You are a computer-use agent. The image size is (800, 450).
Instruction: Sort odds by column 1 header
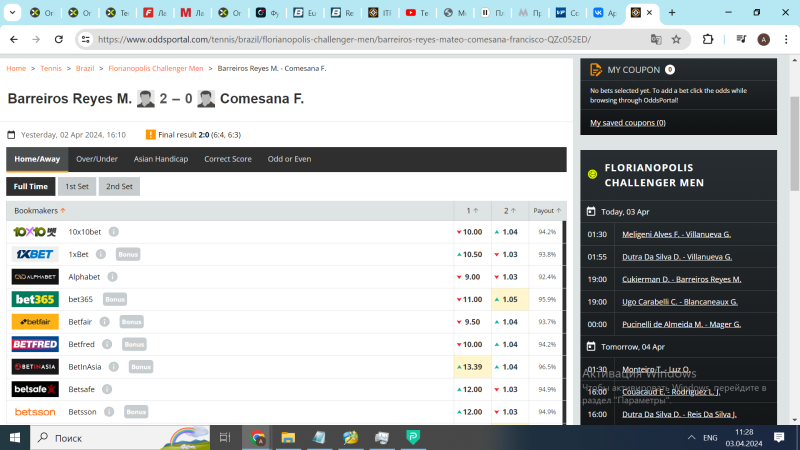(x=471, y=211)
